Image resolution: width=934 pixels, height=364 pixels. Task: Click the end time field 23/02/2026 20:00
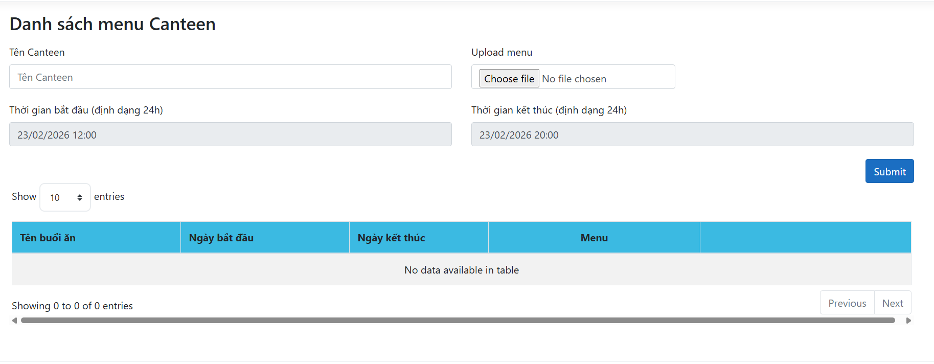click(692, 135)
